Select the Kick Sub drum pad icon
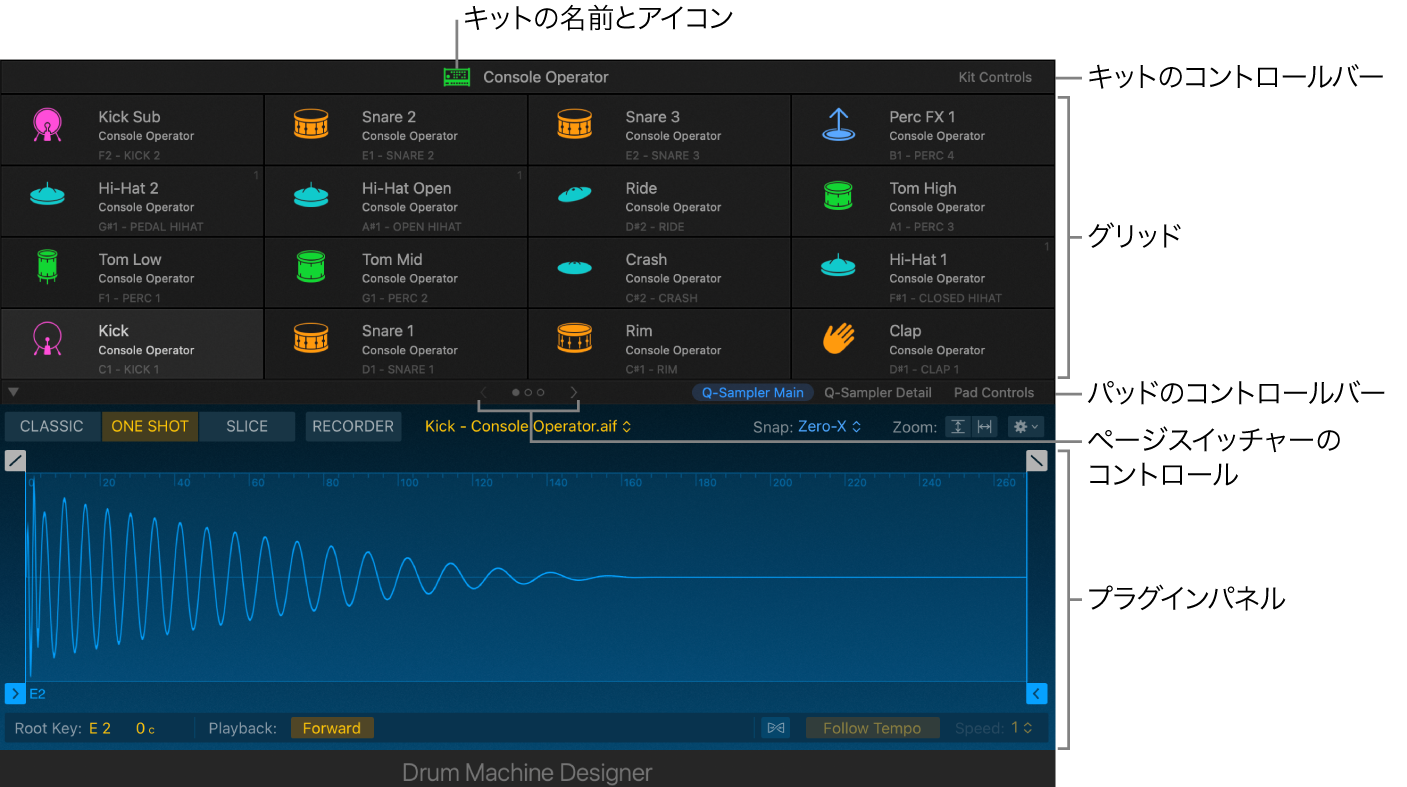This screenshot has height=787, width=1407. tap(48, 123)
